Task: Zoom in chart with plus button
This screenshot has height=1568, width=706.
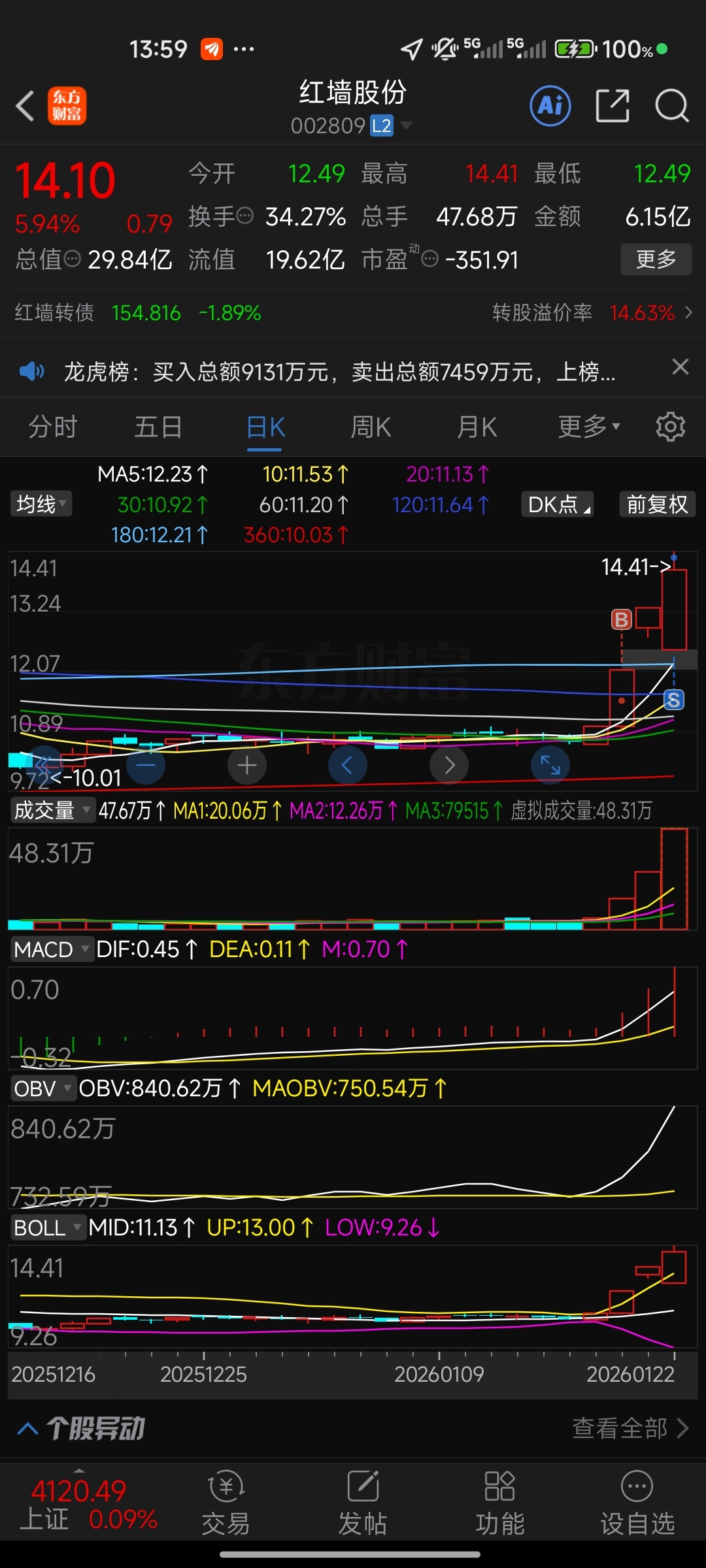Action: tap(247, 765)
